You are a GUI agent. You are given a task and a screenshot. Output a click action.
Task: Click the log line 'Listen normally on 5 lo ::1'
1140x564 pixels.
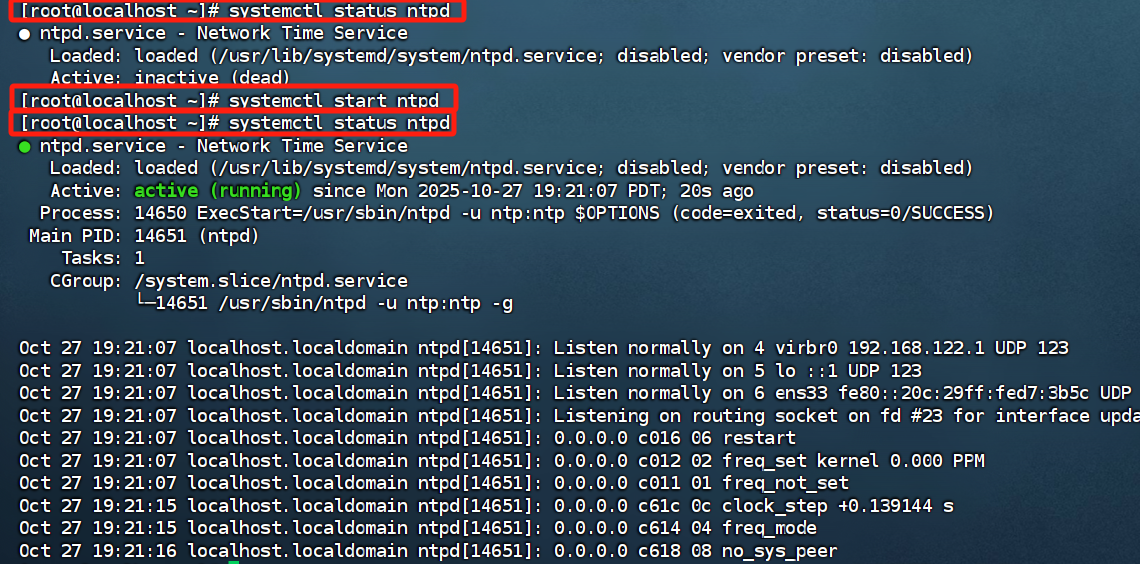pyautogui.click(x=470, y=371)
